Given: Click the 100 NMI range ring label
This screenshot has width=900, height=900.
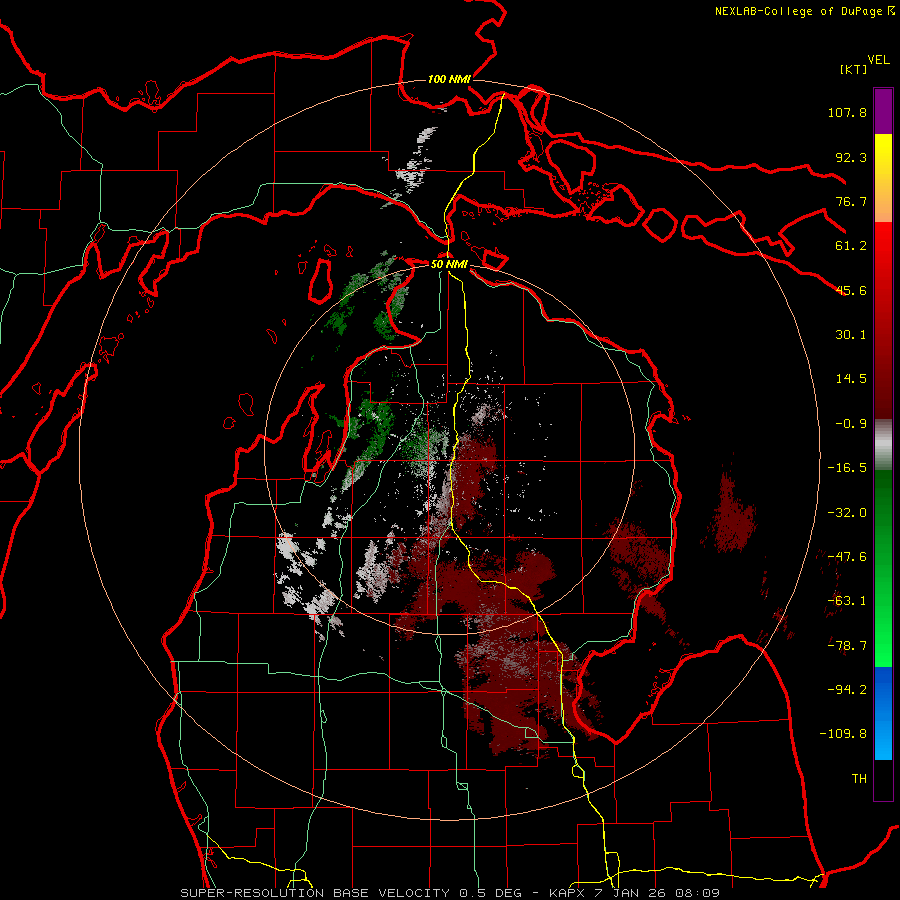Looking at the screenshot, I should 449,79.
